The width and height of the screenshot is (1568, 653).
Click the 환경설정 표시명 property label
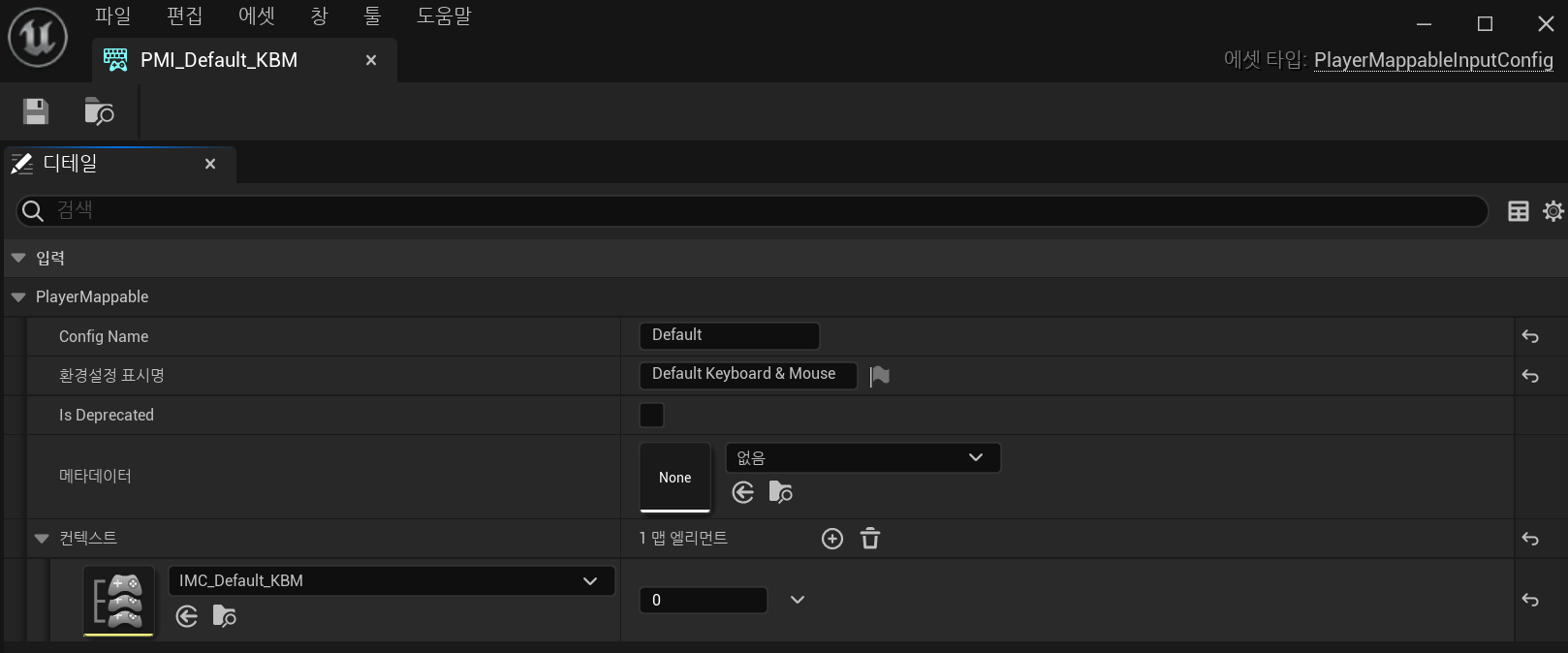click(x=111, y=376)
